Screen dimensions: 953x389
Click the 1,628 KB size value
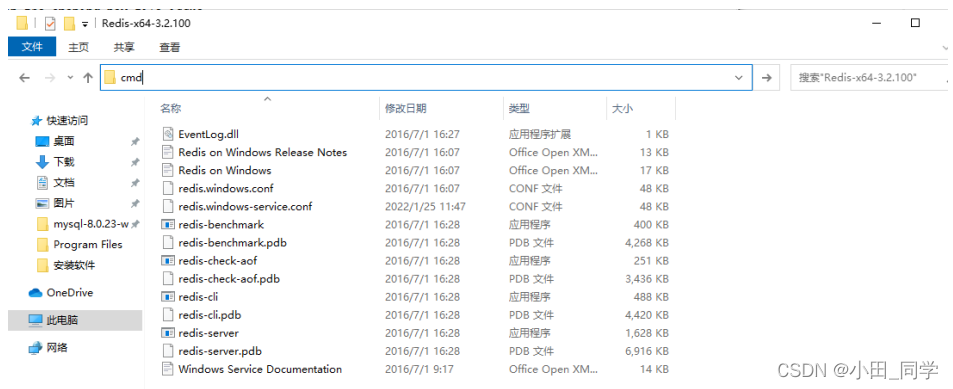[x=647, y=333]
